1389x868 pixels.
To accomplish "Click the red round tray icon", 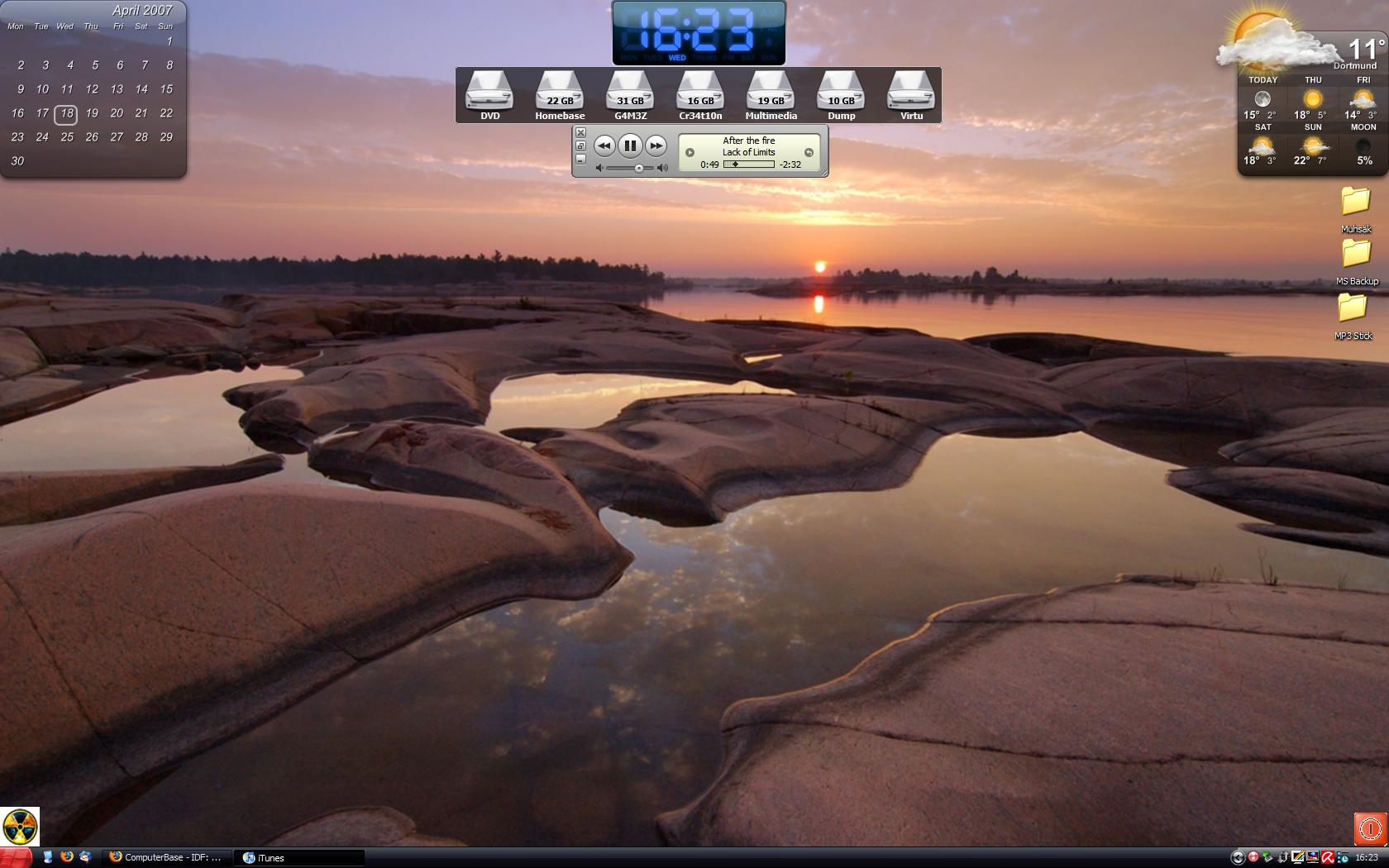I will [1253, 856].
